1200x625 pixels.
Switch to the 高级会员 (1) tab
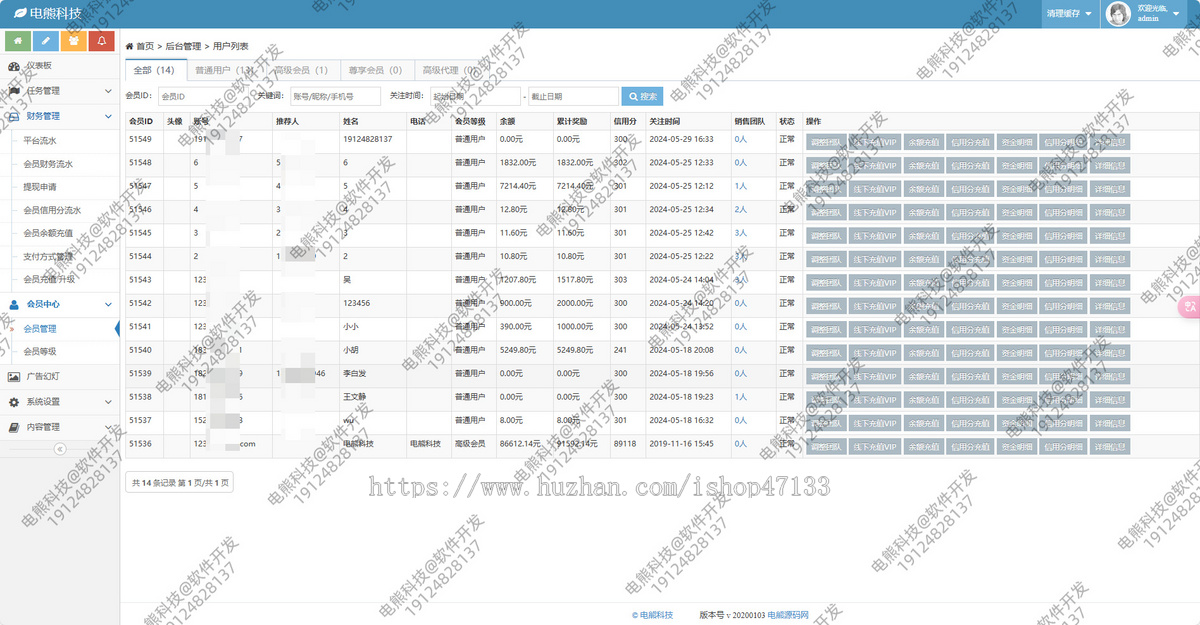(x=301, y=71)
